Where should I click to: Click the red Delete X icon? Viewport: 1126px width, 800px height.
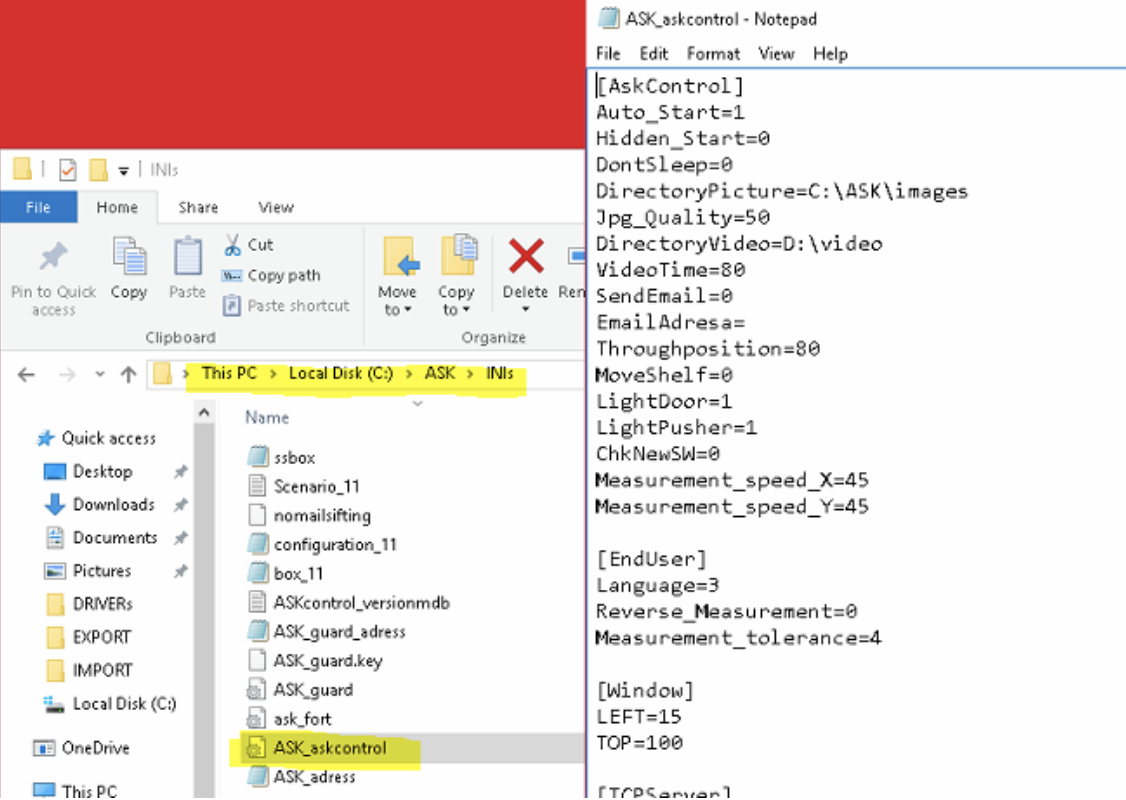pos(525,258)
